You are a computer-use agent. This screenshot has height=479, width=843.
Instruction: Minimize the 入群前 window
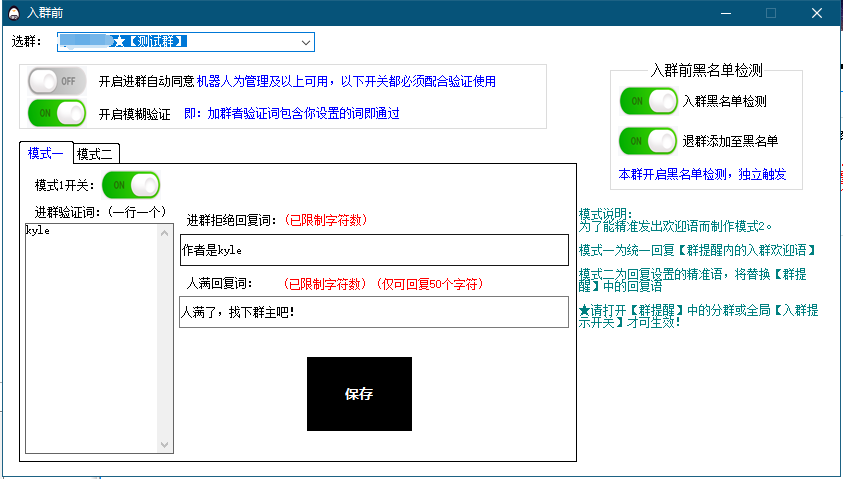point(726,13)
